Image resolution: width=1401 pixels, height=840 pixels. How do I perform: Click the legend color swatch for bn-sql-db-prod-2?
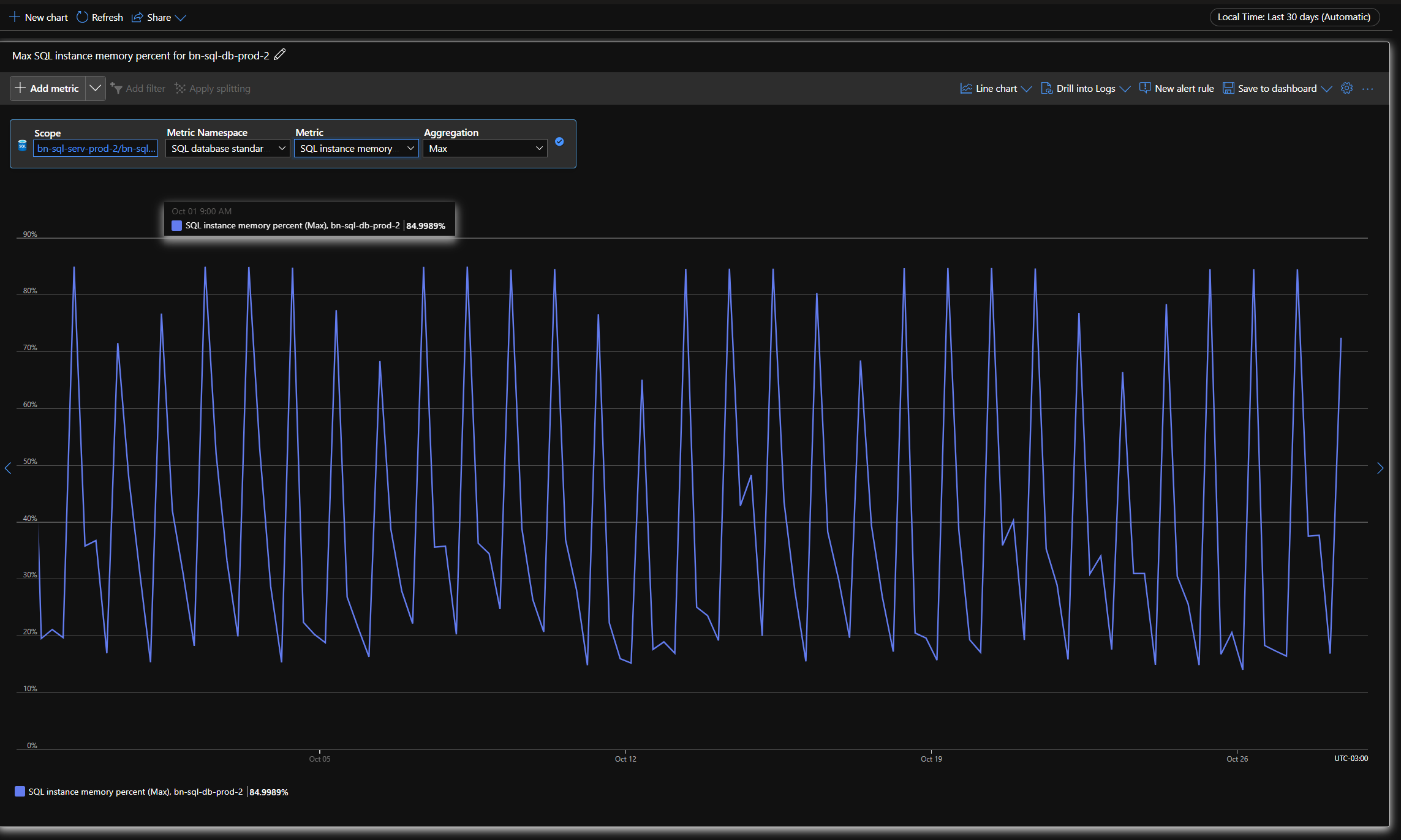pos(20,792)
